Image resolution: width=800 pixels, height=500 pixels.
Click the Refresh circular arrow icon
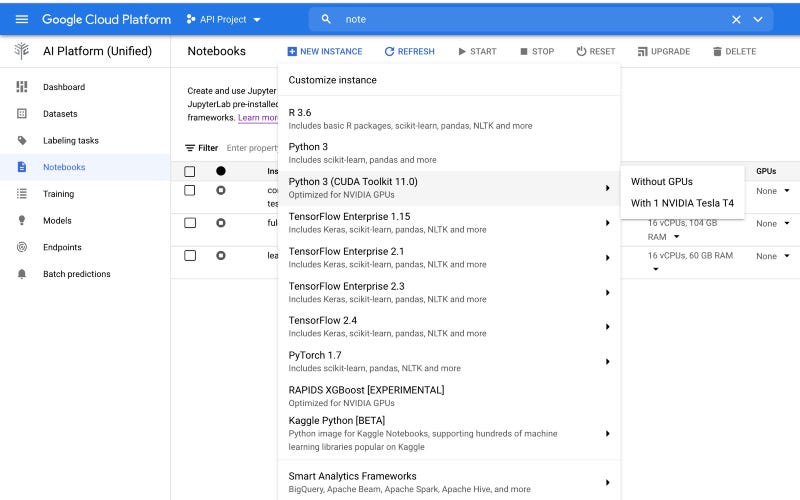(389, 52)
